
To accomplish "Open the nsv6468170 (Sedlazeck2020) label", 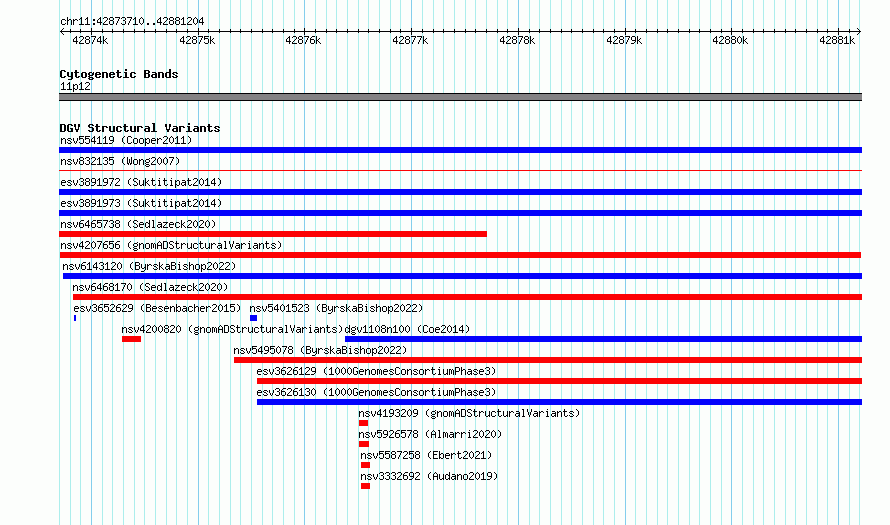I will pos(150,287).
